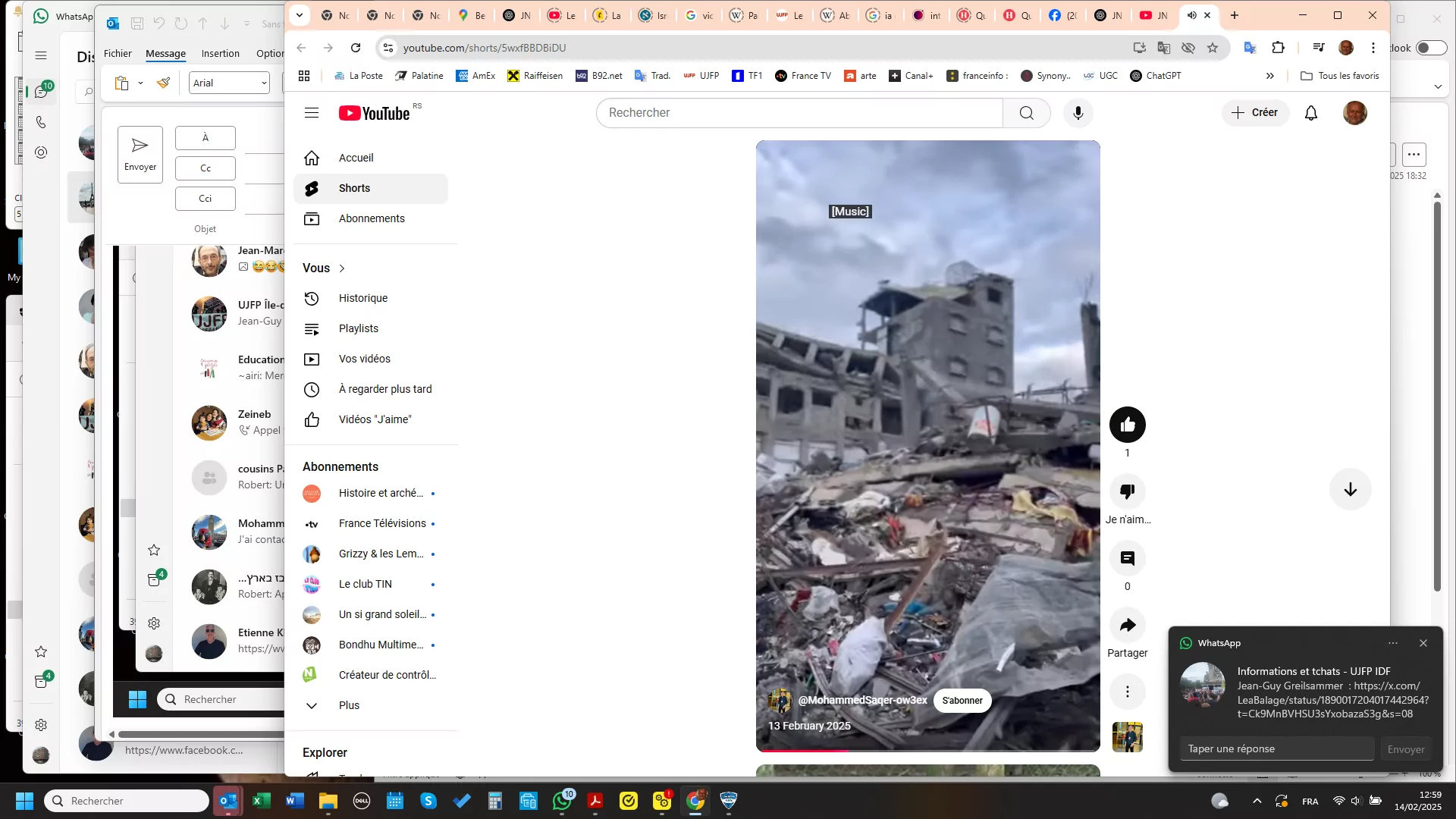Open WhatsApp notification options ellipsis

(1393, 643)
